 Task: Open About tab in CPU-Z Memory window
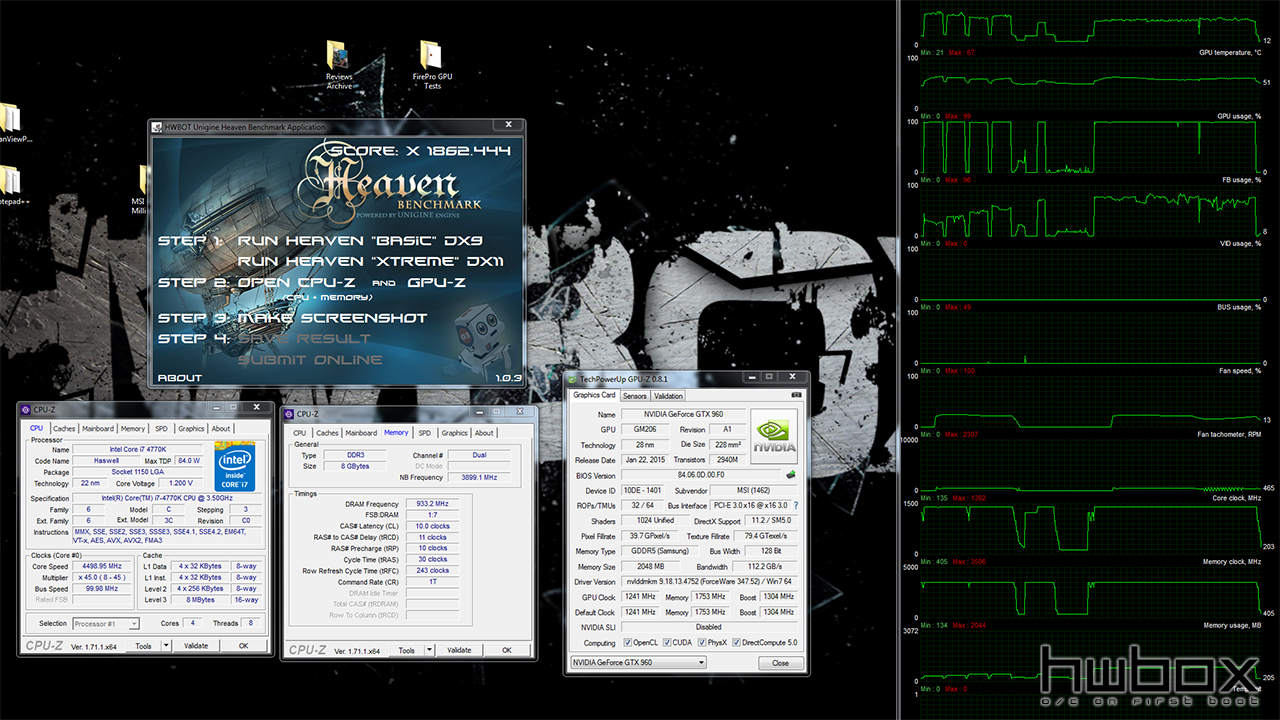pos(484,433)
